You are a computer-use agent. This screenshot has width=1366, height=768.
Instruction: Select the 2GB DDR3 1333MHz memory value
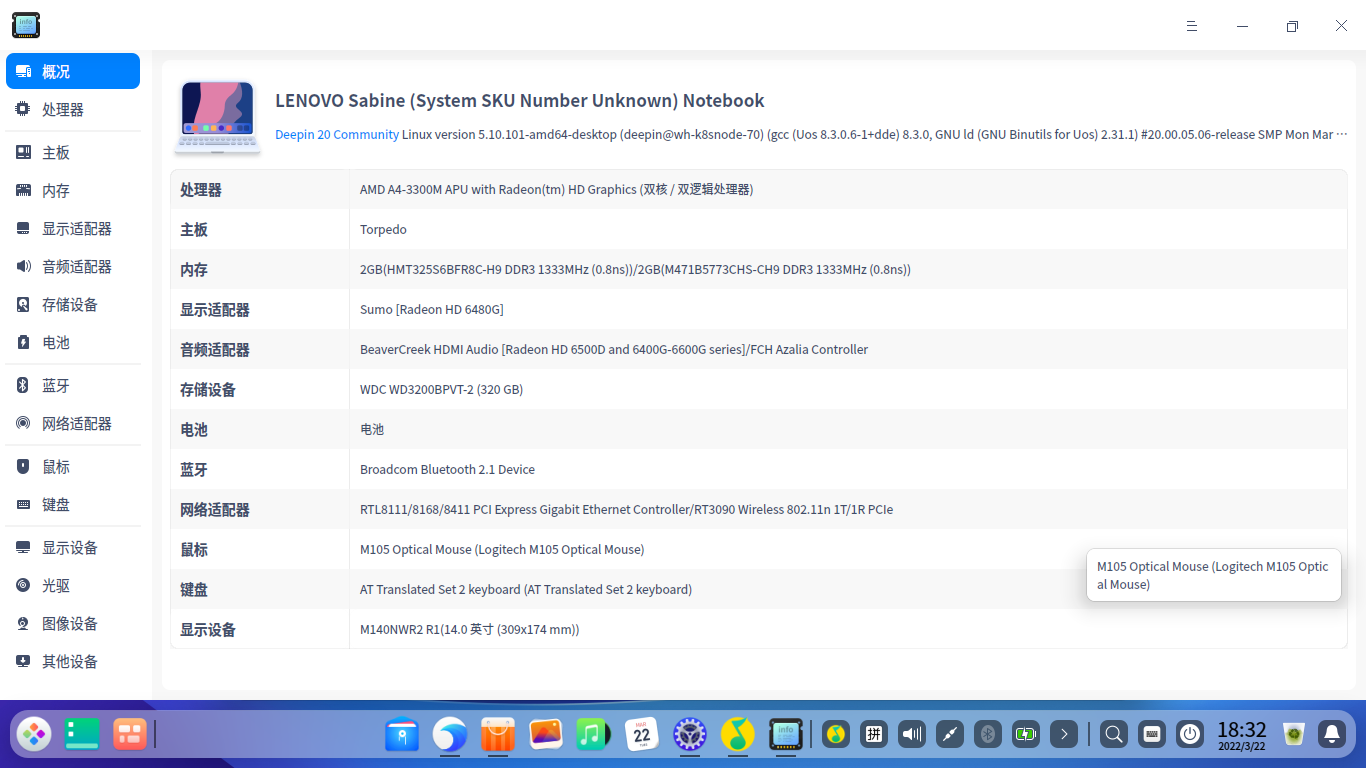pyautogui.click(x=635, y=269)
